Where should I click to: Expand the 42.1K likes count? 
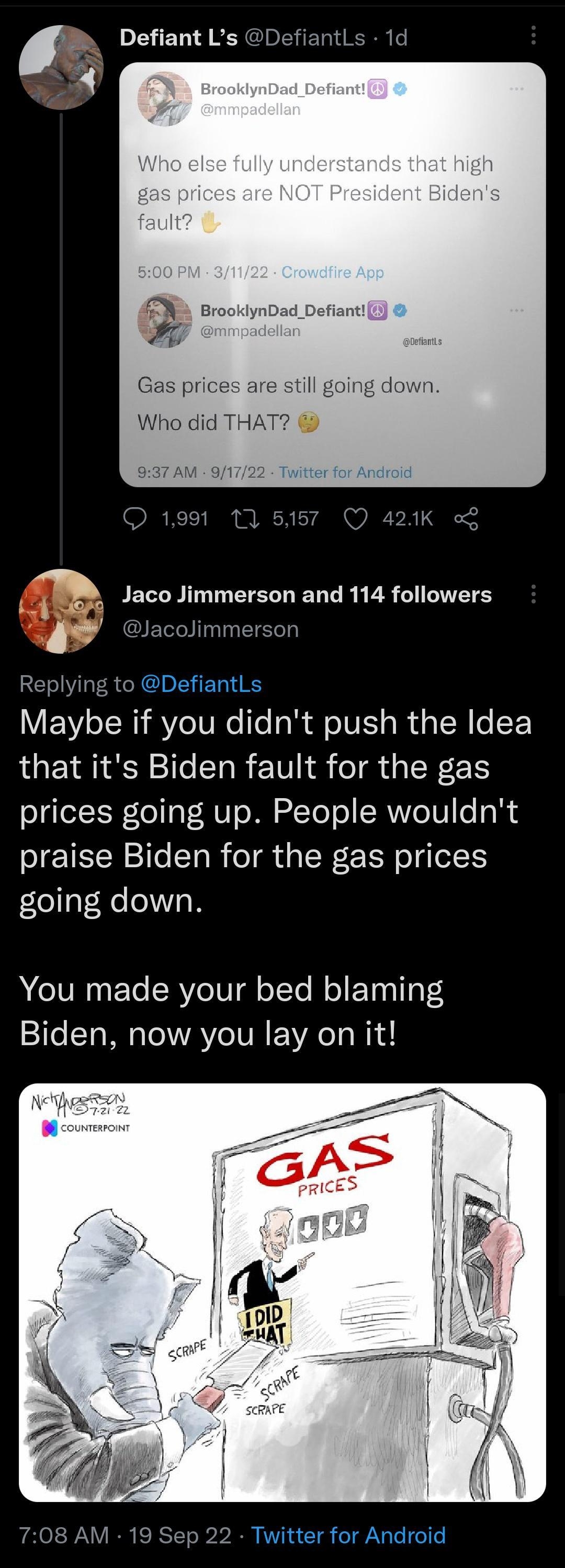click(x=408, y=519)
